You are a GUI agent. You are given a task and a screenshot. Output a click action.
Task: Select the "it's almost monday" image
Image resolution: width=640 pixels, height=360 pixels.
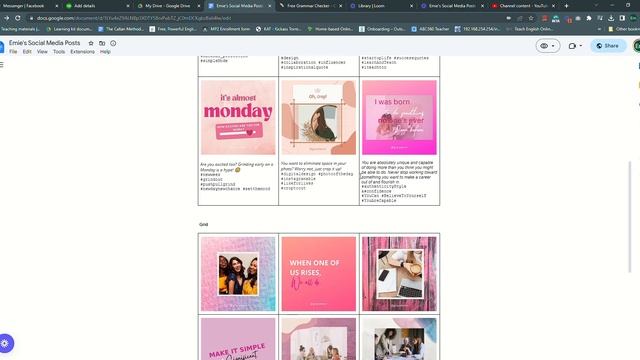coord(238,117)
